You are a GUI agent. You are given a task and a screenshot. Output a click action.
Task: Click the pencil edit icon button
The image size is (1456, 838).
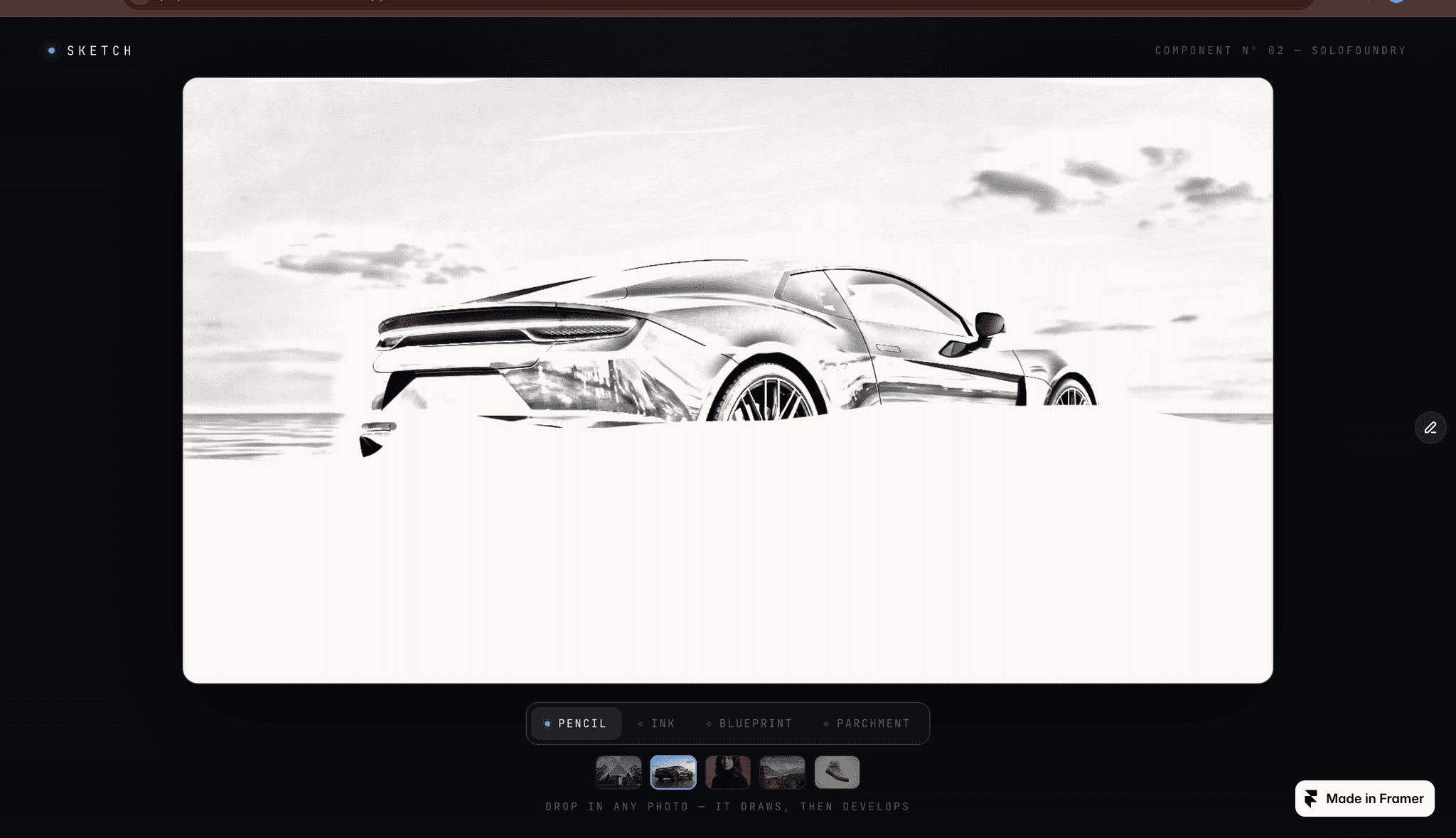[1430, 428]
